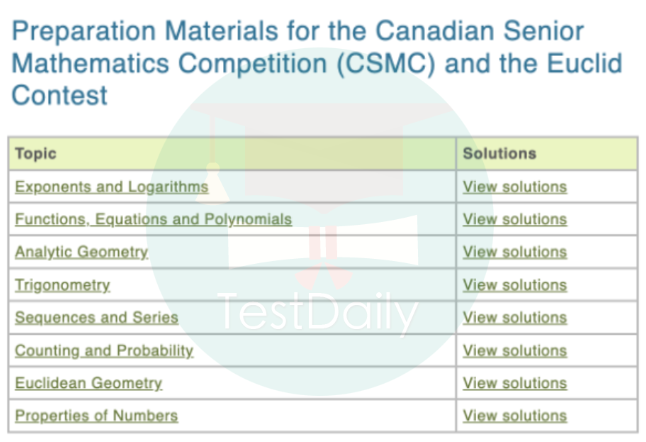Open the Trigonometry topic link
The height and width of the screenshot is (442, 646).
62,285
